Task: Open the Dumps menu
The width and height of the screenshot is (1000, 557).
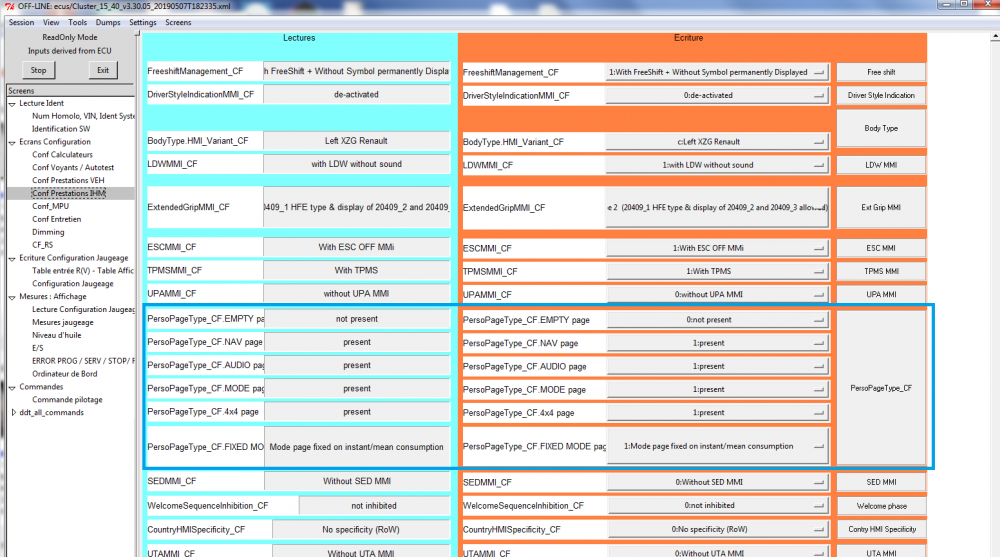Action: coord(108,22)
